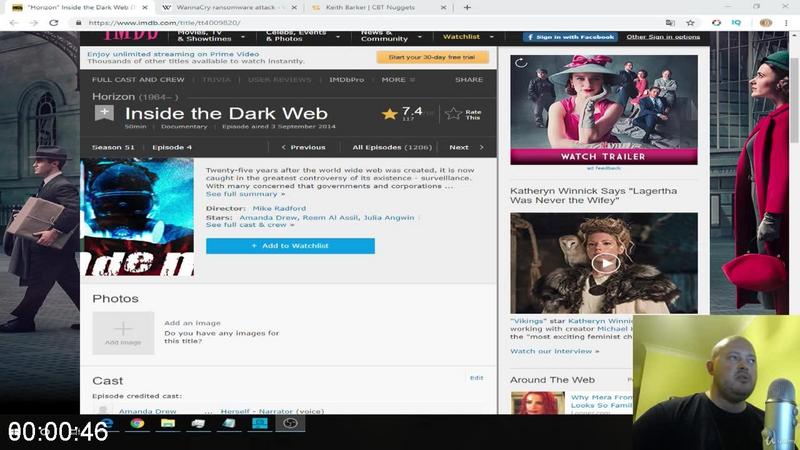Go to the Next episode
The image size is (800, 450).
pos(466,147)
